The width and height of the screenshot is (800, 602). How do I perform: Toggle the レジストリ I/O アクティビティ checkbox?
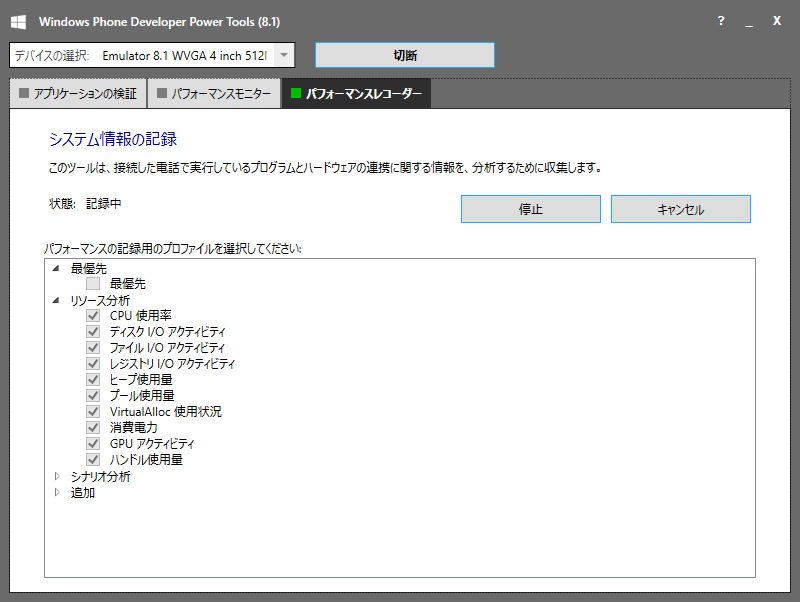(x=93, y=364)
